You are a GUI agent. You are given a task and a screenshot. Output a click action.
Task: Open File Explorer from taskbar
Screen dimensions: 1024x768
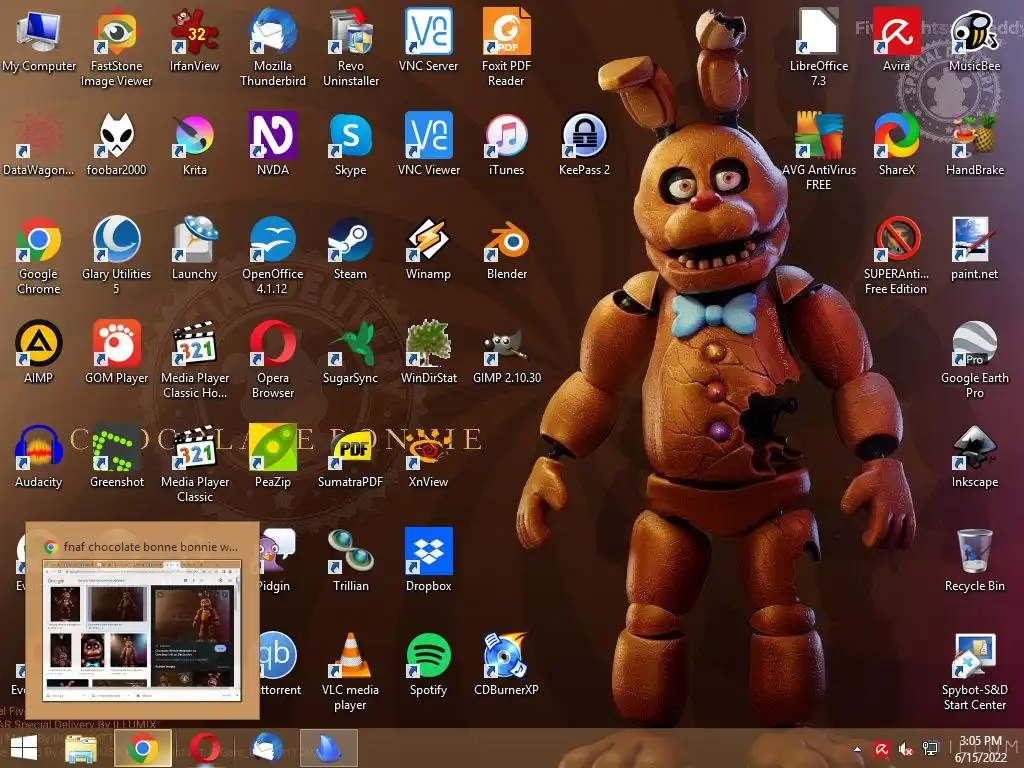click(x=80, y=748)
